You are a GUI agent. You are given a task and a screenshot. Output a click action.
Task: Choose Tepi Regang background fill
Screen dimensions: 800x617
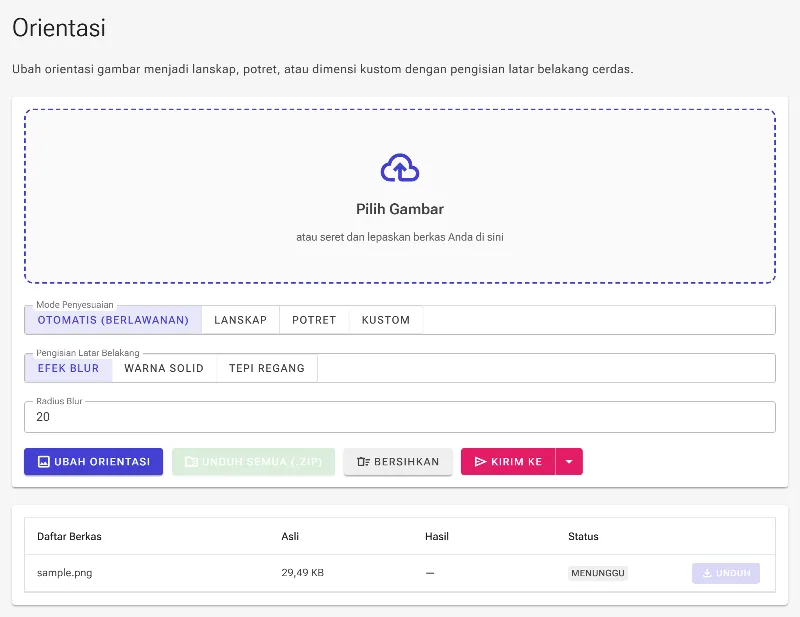click(267, 368)
